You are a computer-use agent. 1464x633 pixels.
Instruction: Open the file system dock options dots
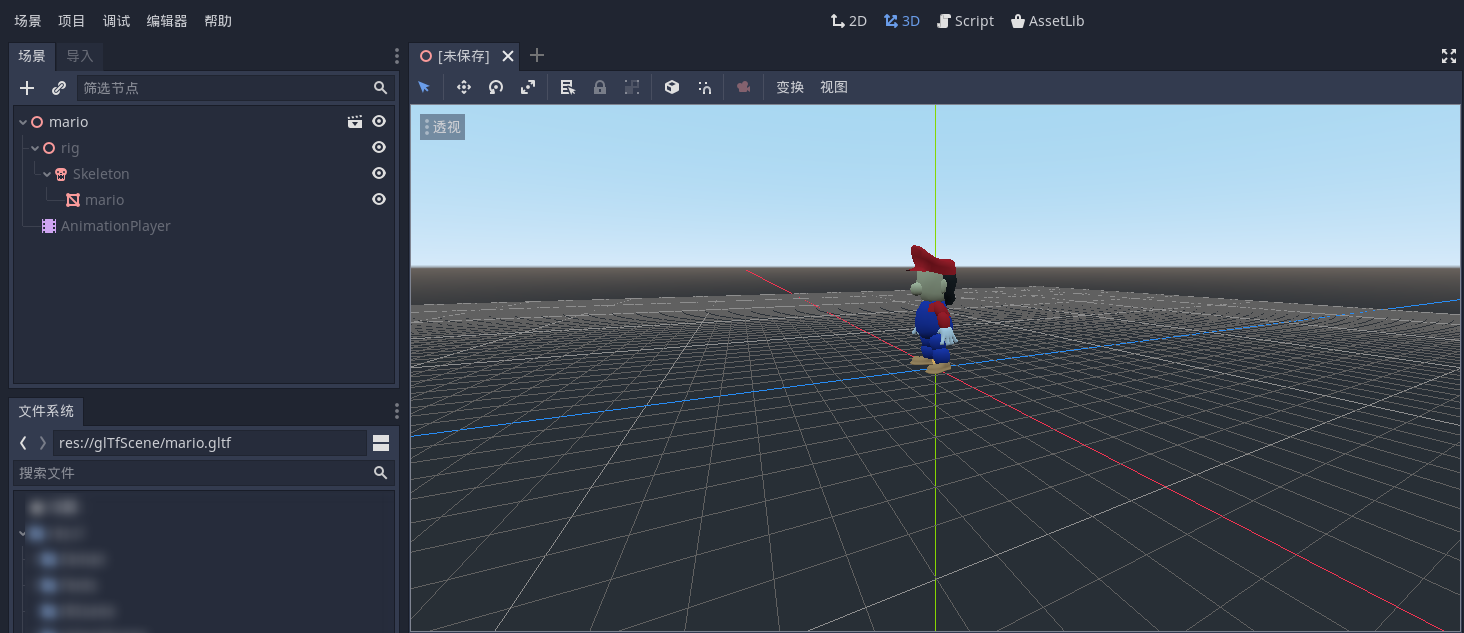pyautogui.click(x=397, y=411)
